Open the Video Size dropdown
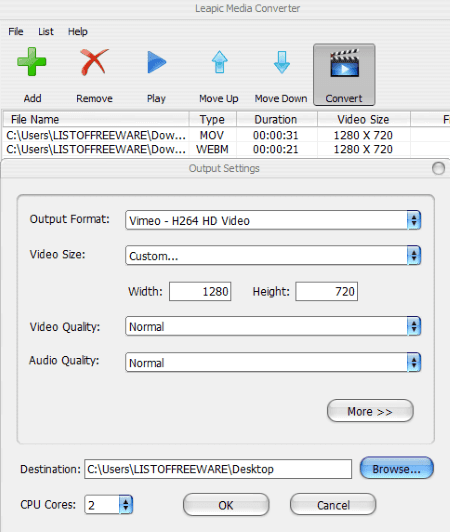This screenshot has height=532, width=450. [x=273, y=255]
